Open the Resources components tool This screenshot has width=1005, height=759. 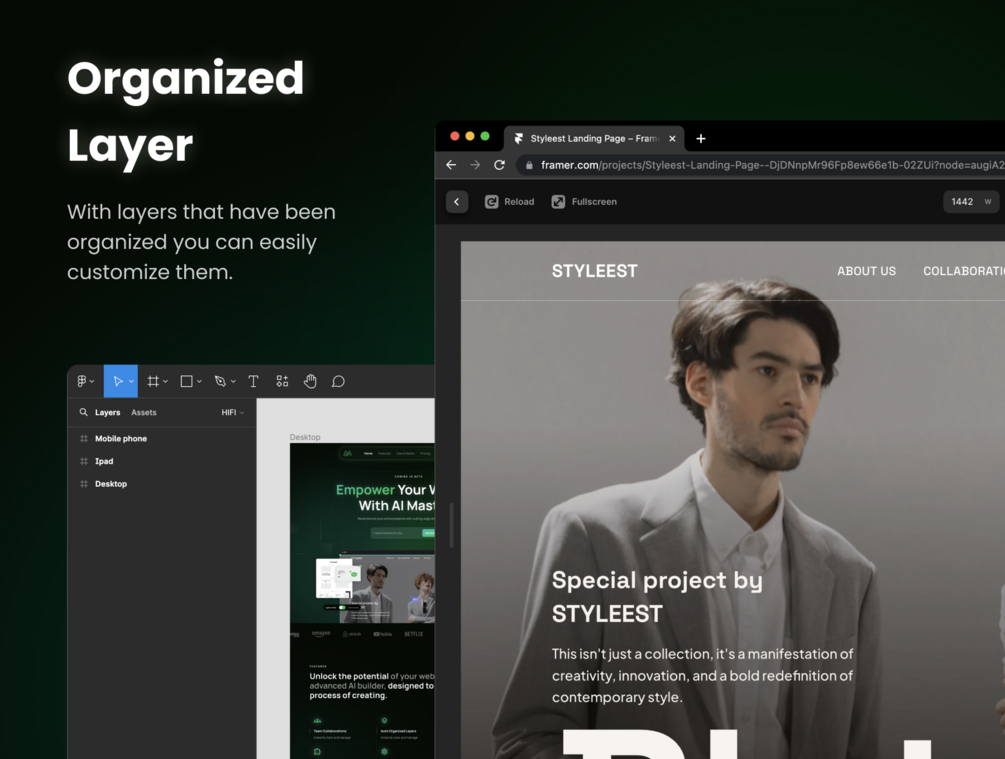click(x=282, y=381)
